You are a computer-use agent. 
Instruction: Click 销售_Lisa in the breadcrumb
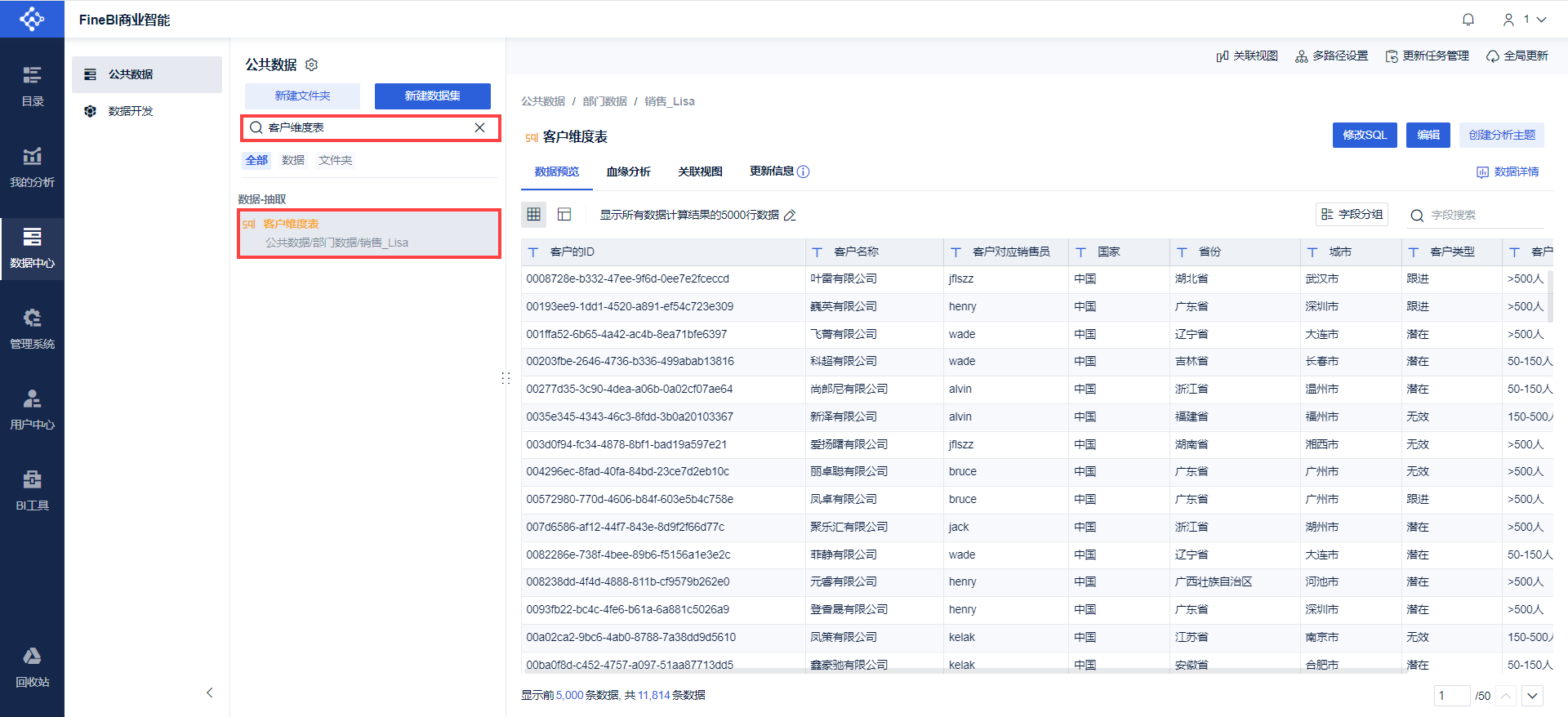point(670,101)
